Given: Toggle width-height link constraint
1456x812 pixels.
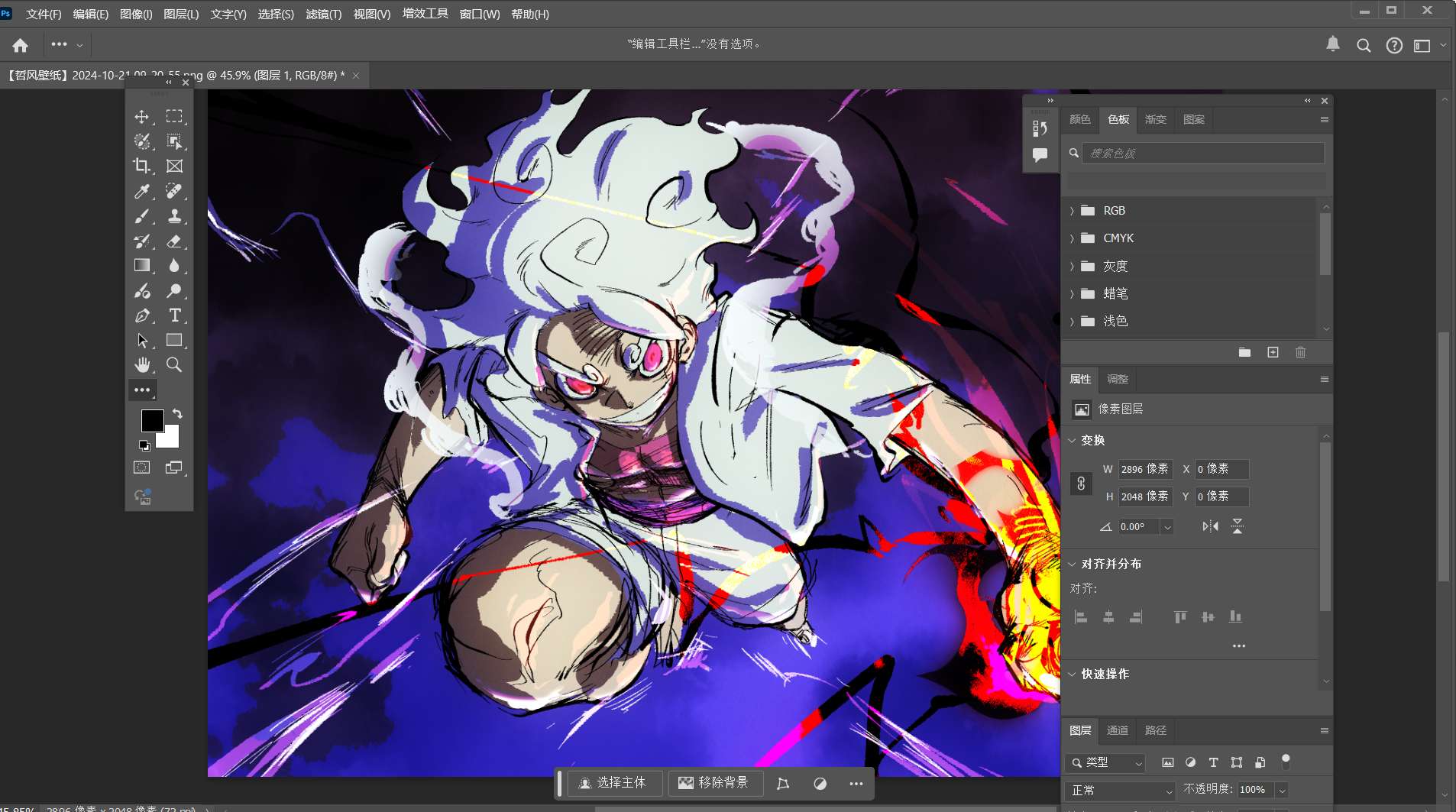Looking at the screenshot, I should pyautogui.click(x=1081, y=483).
